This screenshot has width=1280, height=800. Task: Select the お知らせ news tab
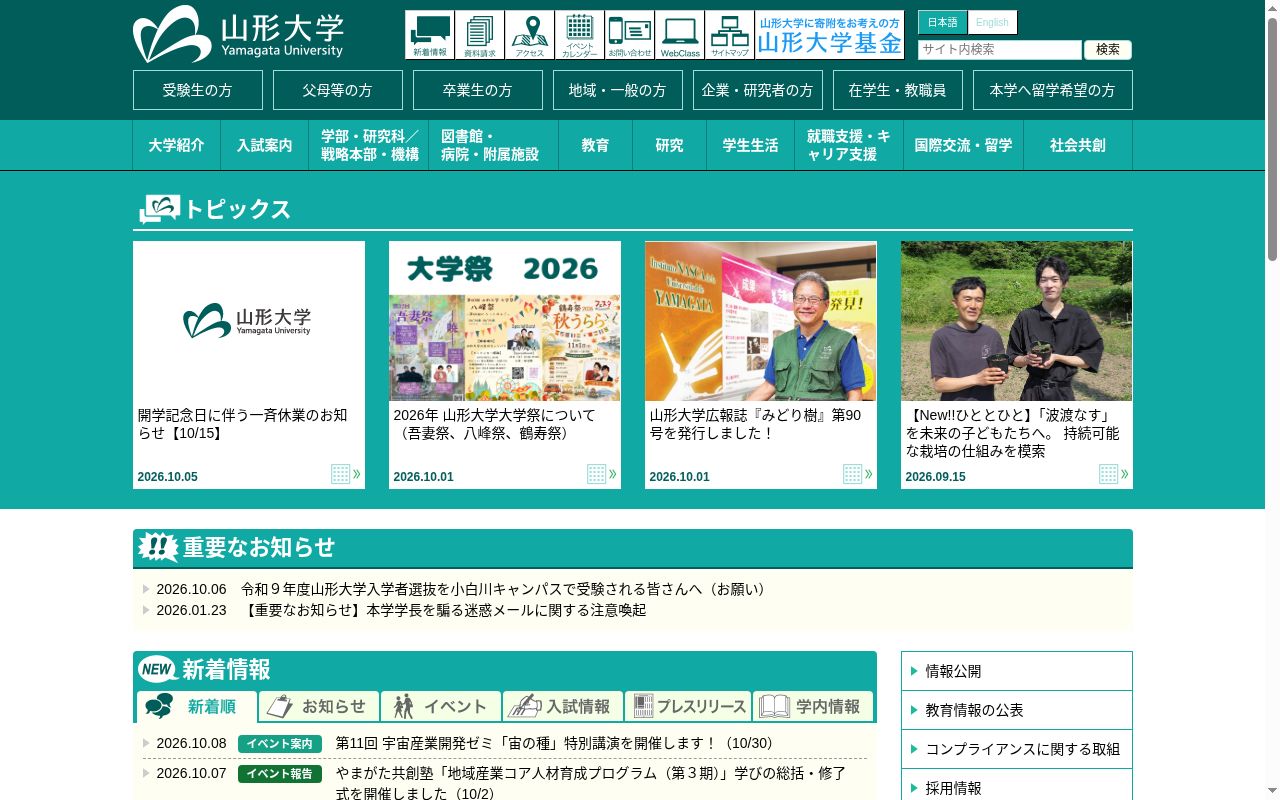click(319, 706)
